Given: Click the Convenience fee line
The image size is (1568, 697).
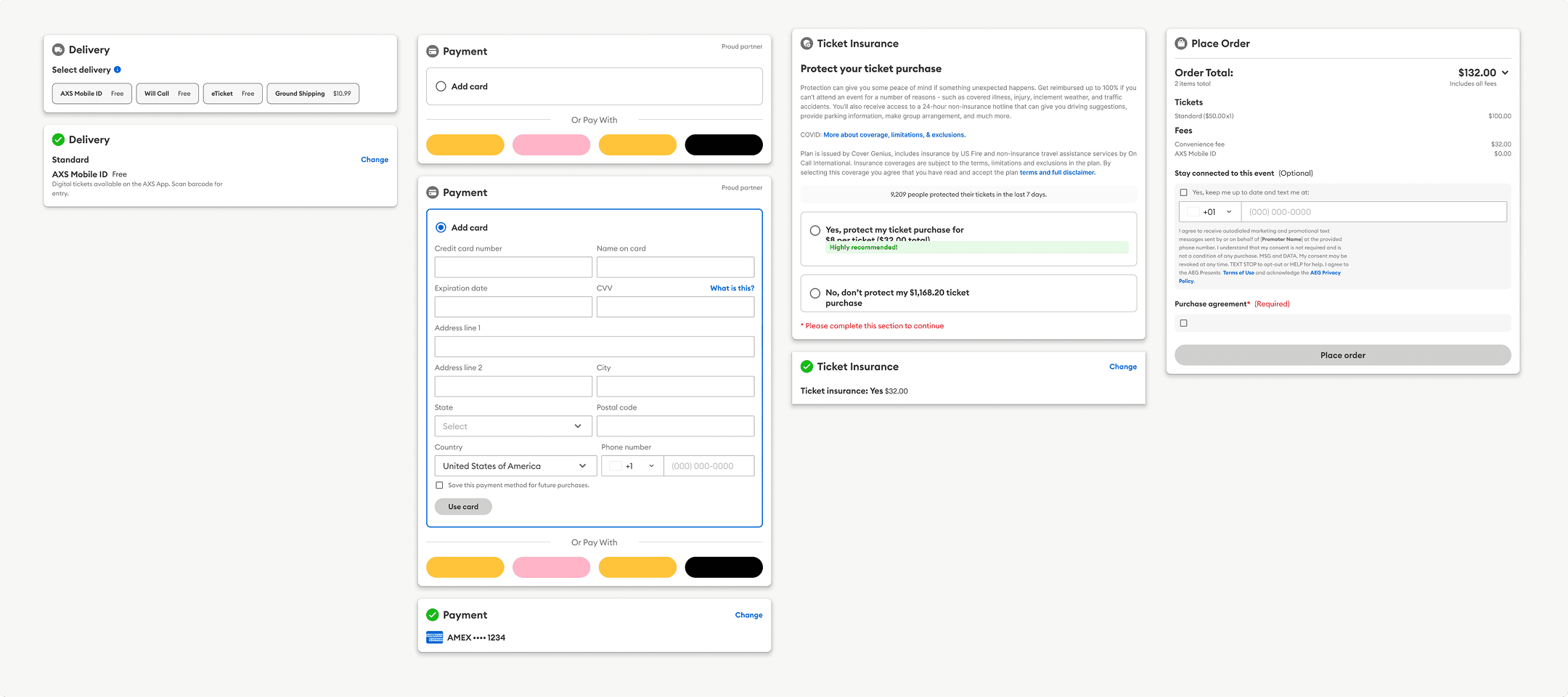Looking at the screenshot, I should pos(1343,144).
